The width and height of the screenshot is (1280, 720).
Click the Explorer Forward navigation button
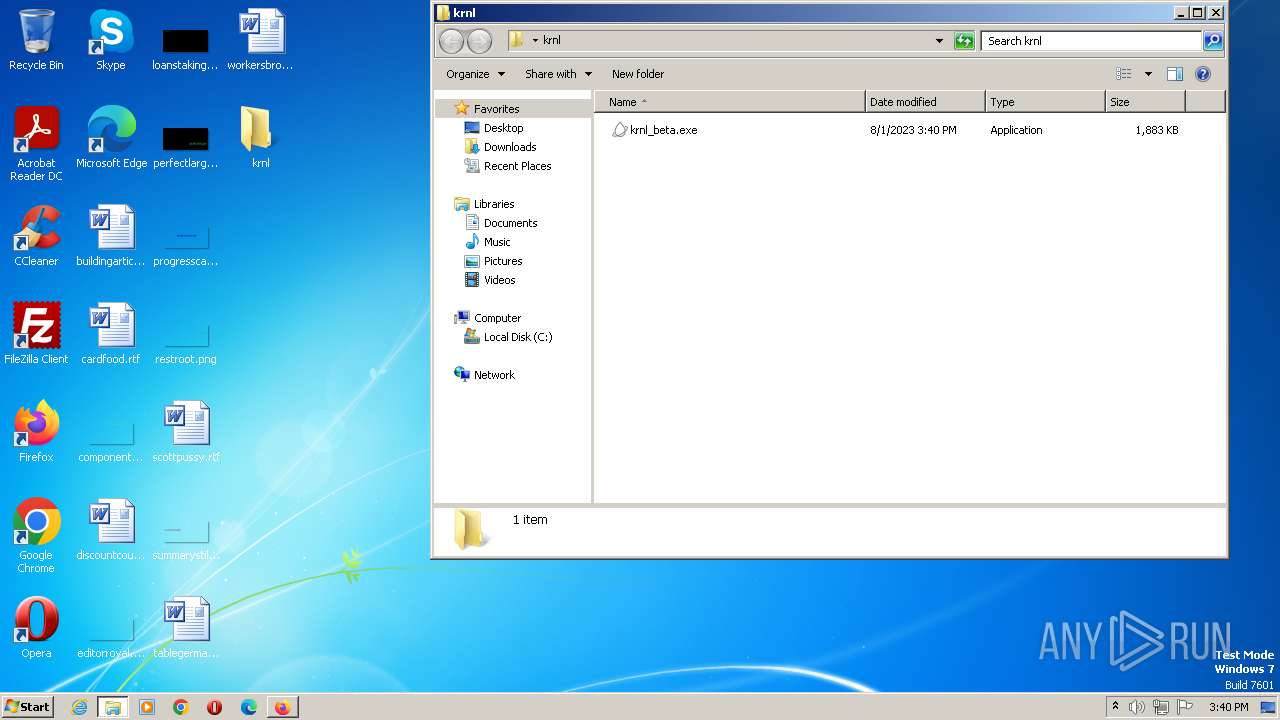(x=480, y=41)
